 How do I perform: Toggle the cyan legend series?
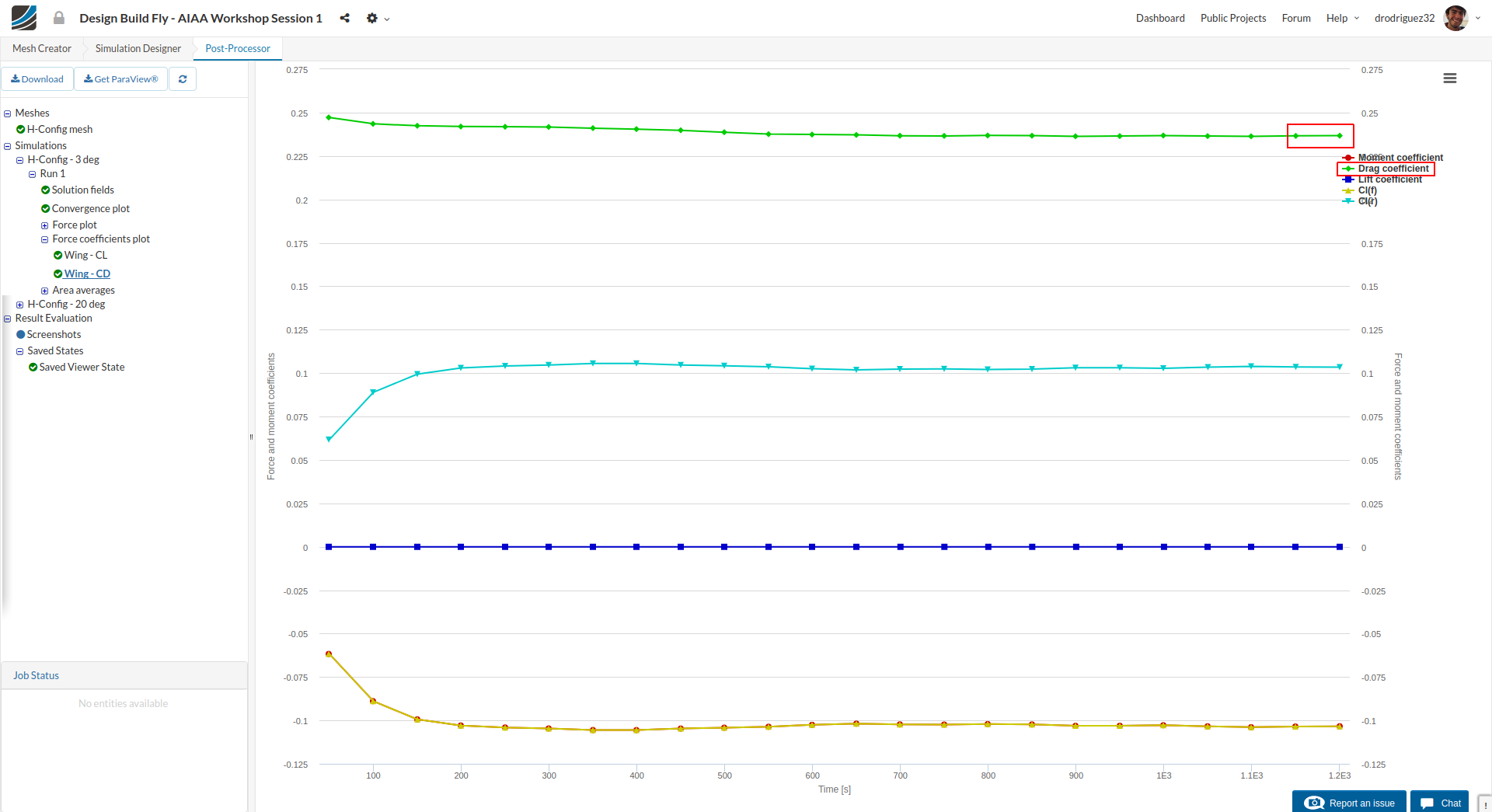[1360, 201]
